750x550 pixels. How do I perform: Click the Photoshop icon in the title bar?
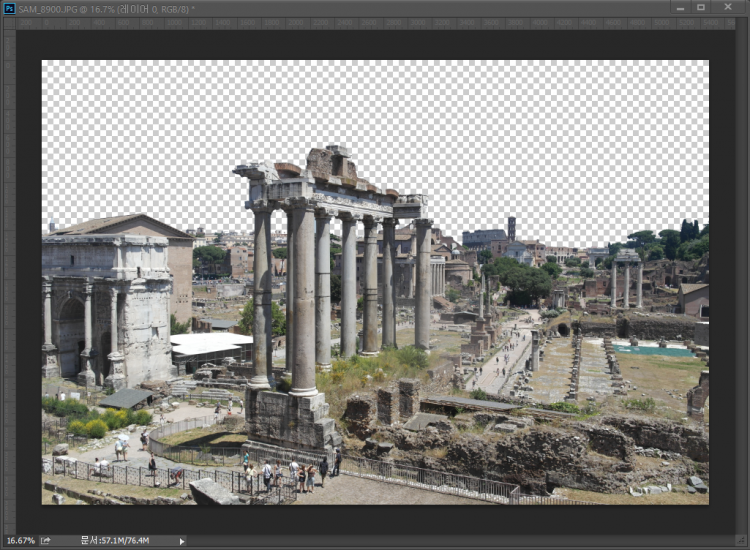pyautogui.click(x=9, y=8)
